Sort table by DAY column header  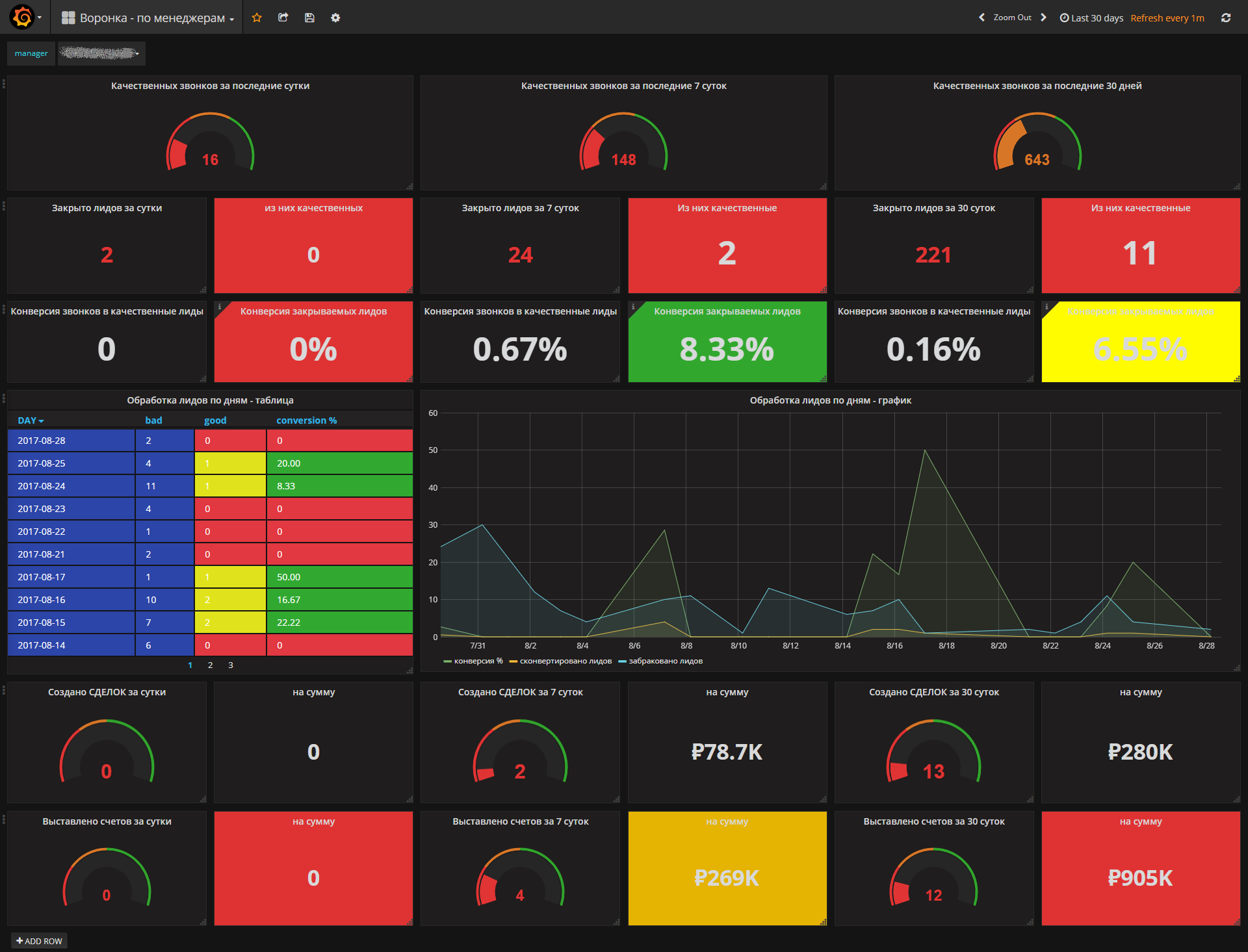point(31,420)
